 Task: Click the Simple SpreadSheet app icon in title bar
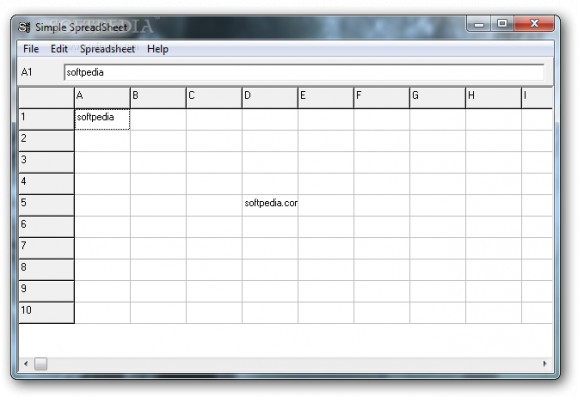click(24, 27)
